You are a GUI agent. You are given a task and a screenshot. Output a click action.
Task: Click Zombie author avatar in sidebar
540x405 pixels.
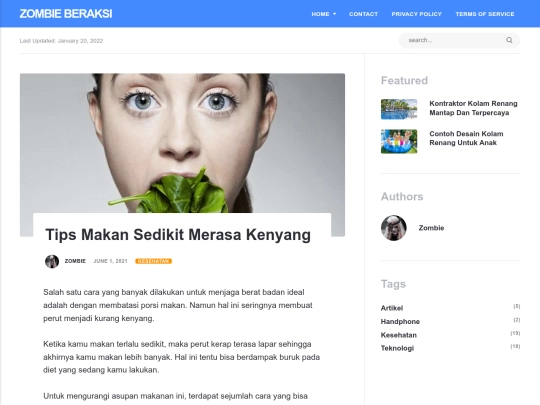(394, 228)
